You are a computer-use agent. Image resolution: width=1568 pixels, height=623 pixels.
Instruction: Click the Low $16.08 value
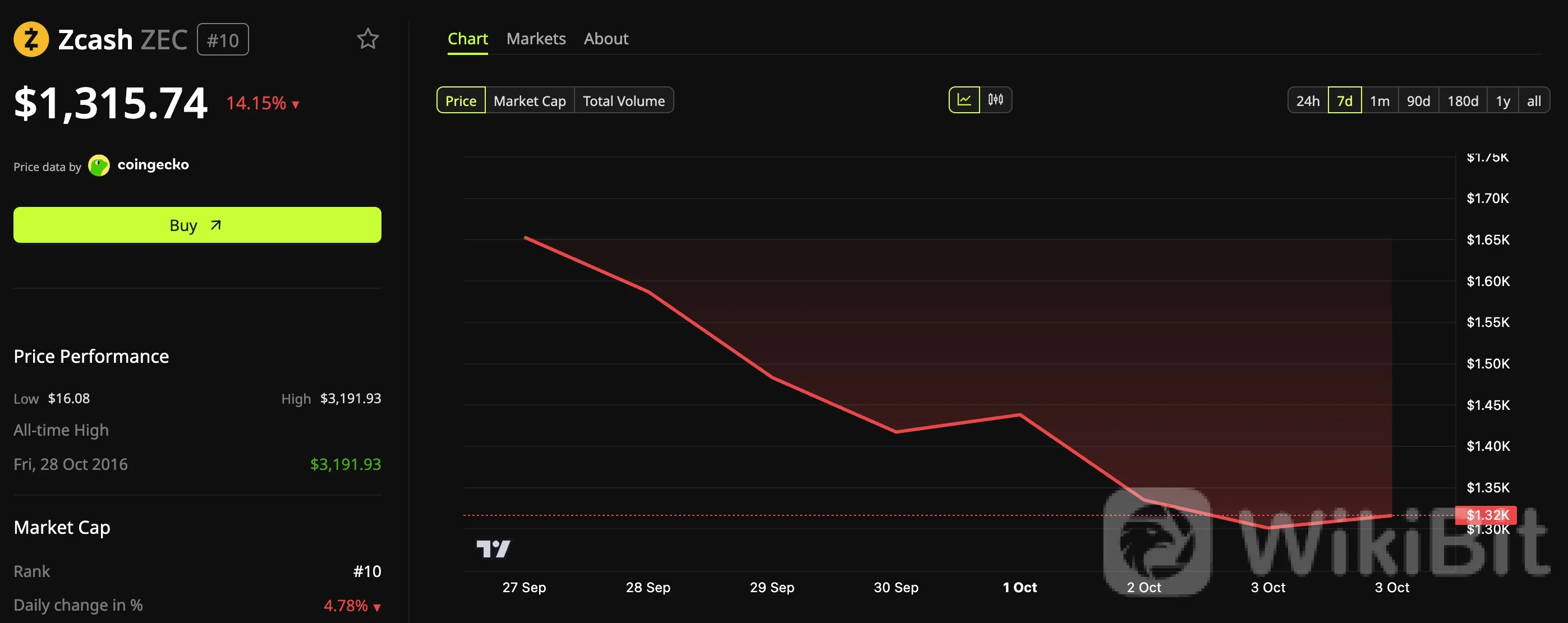pos(69,399)
